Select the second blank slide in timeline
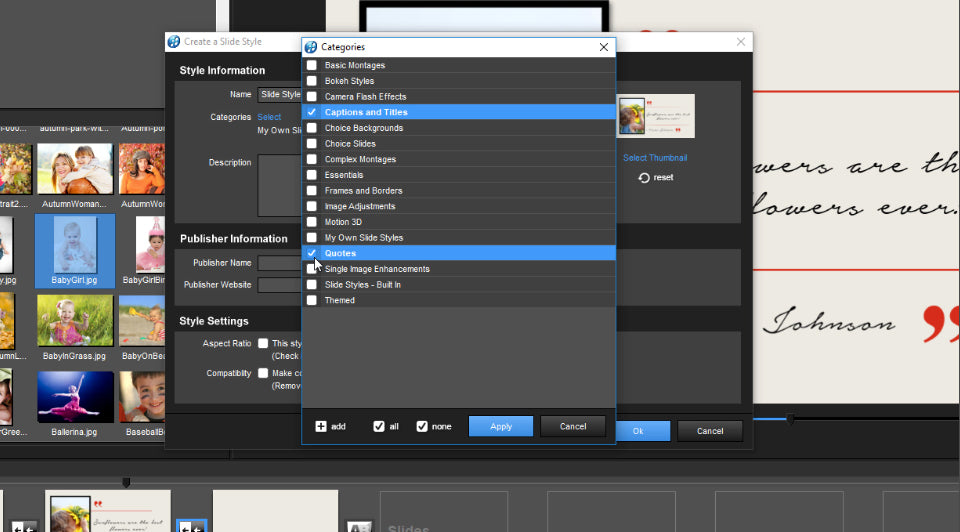The width and height of the screenshot is (960, 532). [276, 511]
